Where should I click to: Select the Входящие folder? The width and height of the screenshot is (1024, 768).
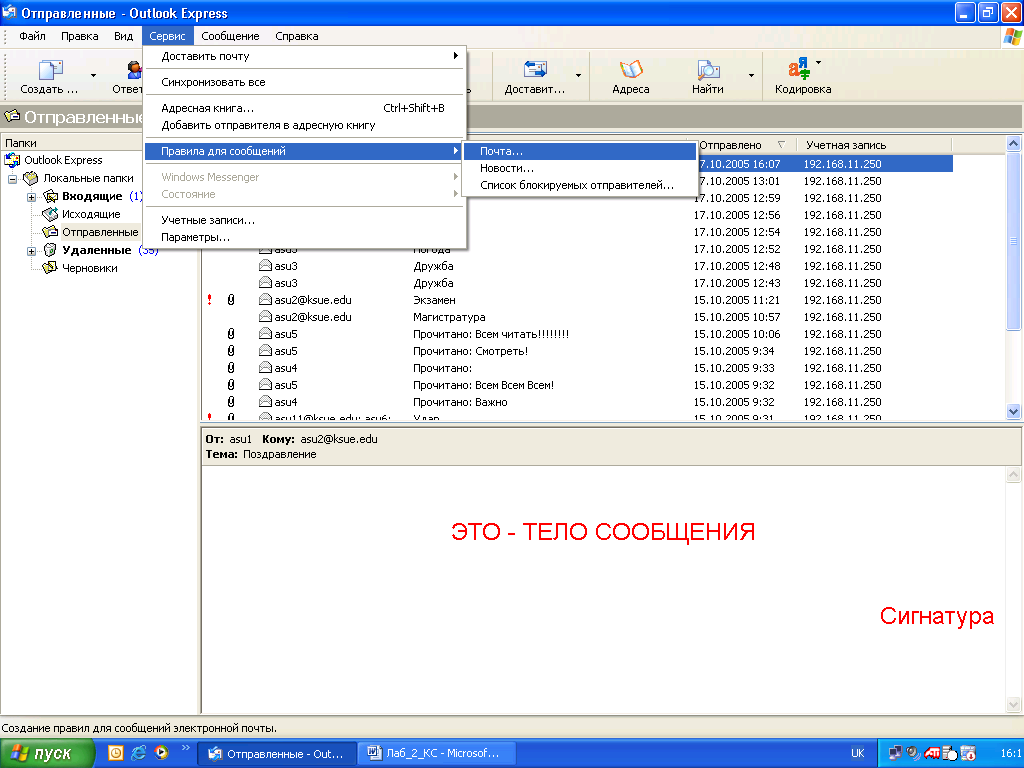(x=92, y=197)
